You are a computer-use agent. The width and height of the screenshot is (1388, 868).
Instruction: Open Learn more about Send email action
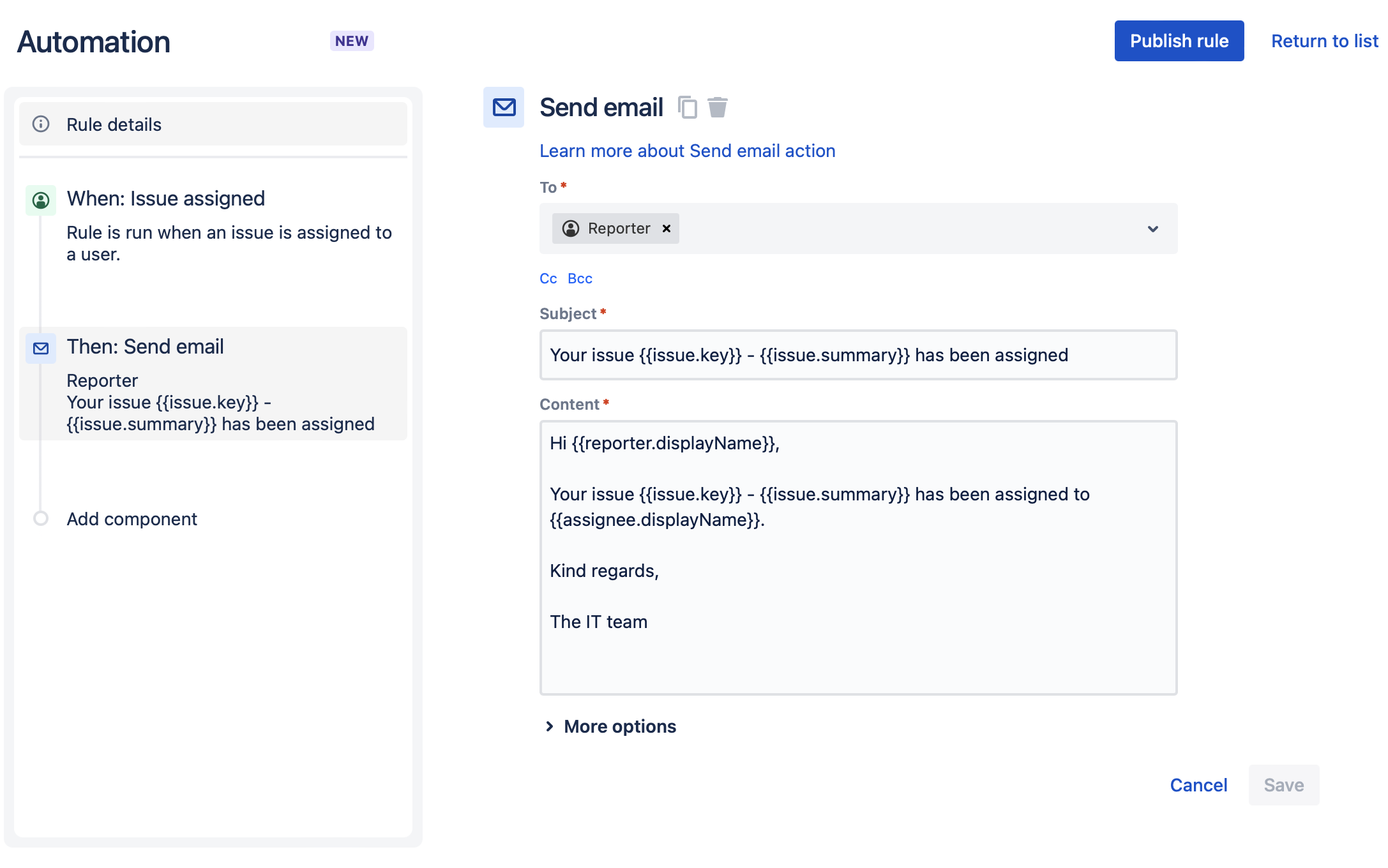point(688,151)
